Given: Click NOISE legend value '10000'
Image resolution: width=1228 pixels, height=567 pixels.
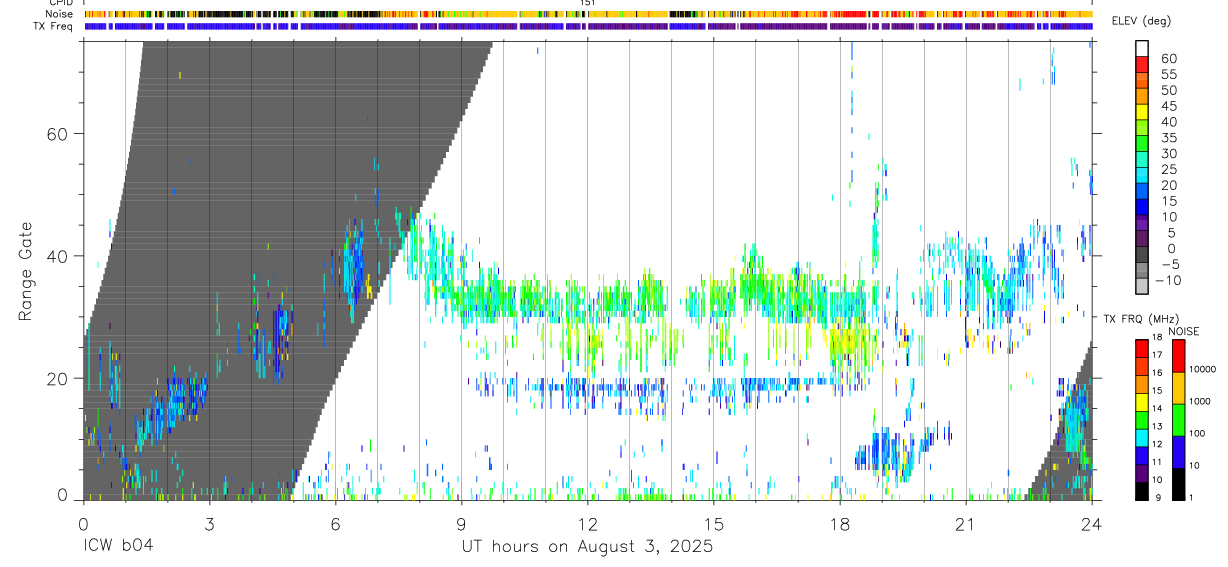Looking at the screenshot, I should click(x=1201, y=369).
